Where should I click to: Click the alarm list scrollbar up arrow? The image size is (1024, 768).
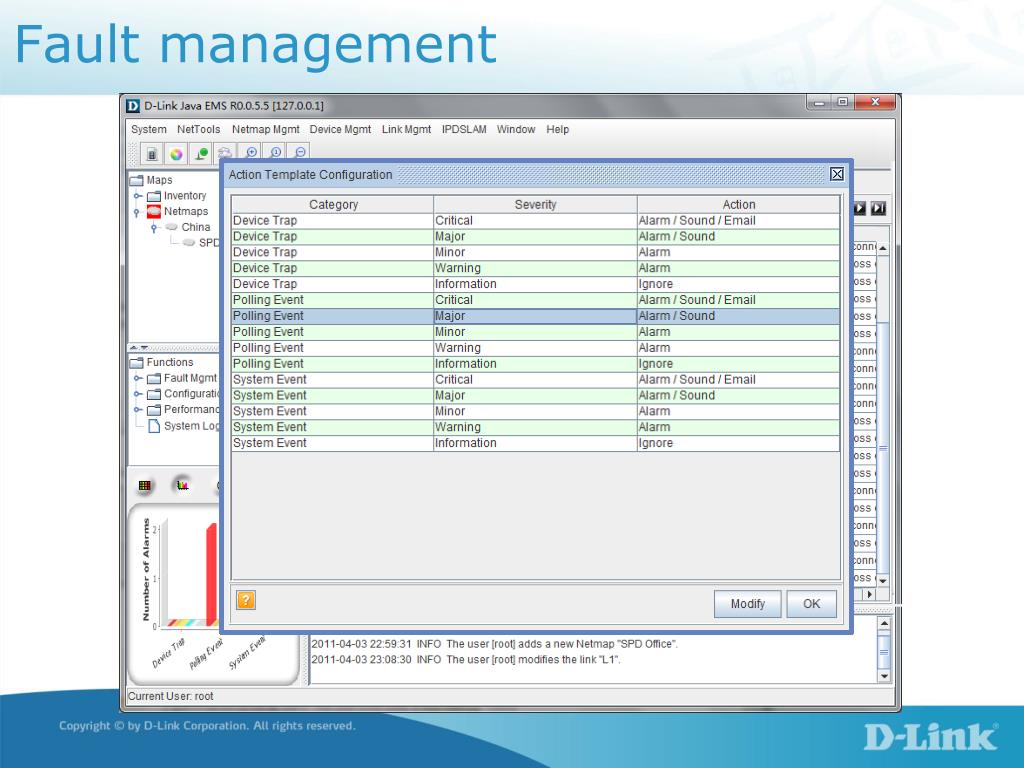[883, 248]
